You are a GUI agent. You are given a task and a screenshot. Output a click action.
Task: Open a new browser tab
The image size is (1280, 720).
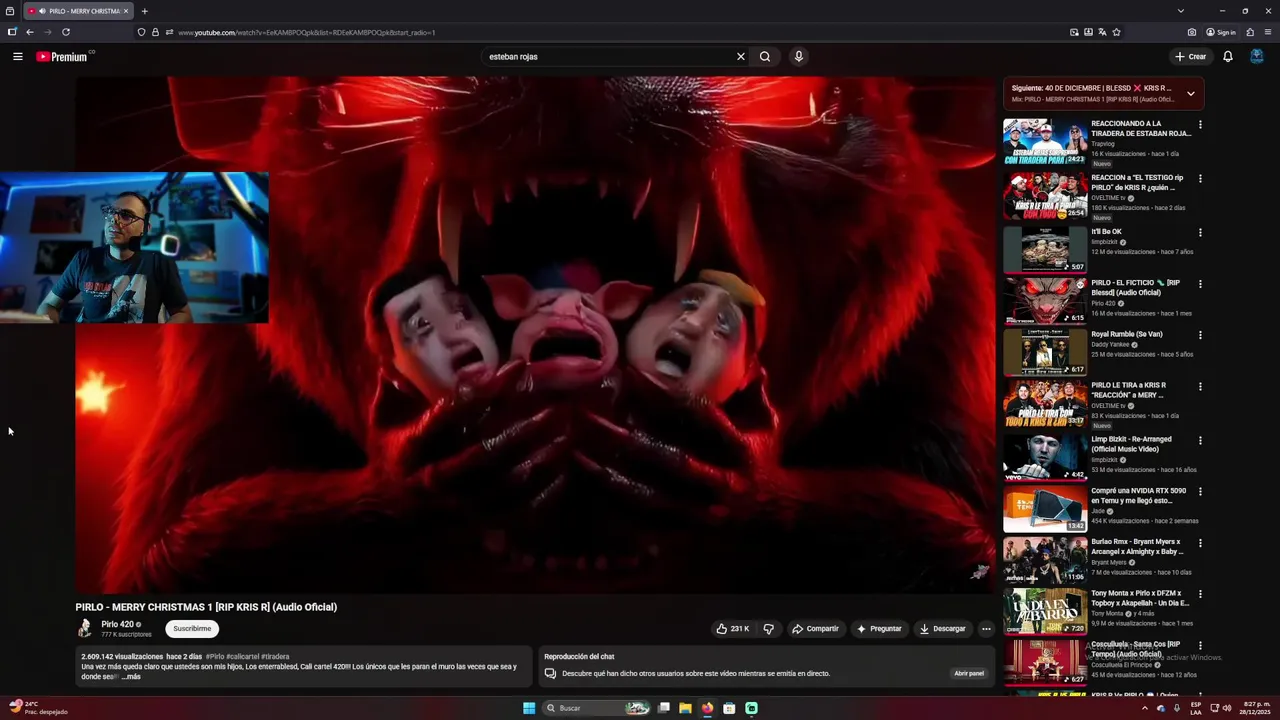tap(144, 11)
